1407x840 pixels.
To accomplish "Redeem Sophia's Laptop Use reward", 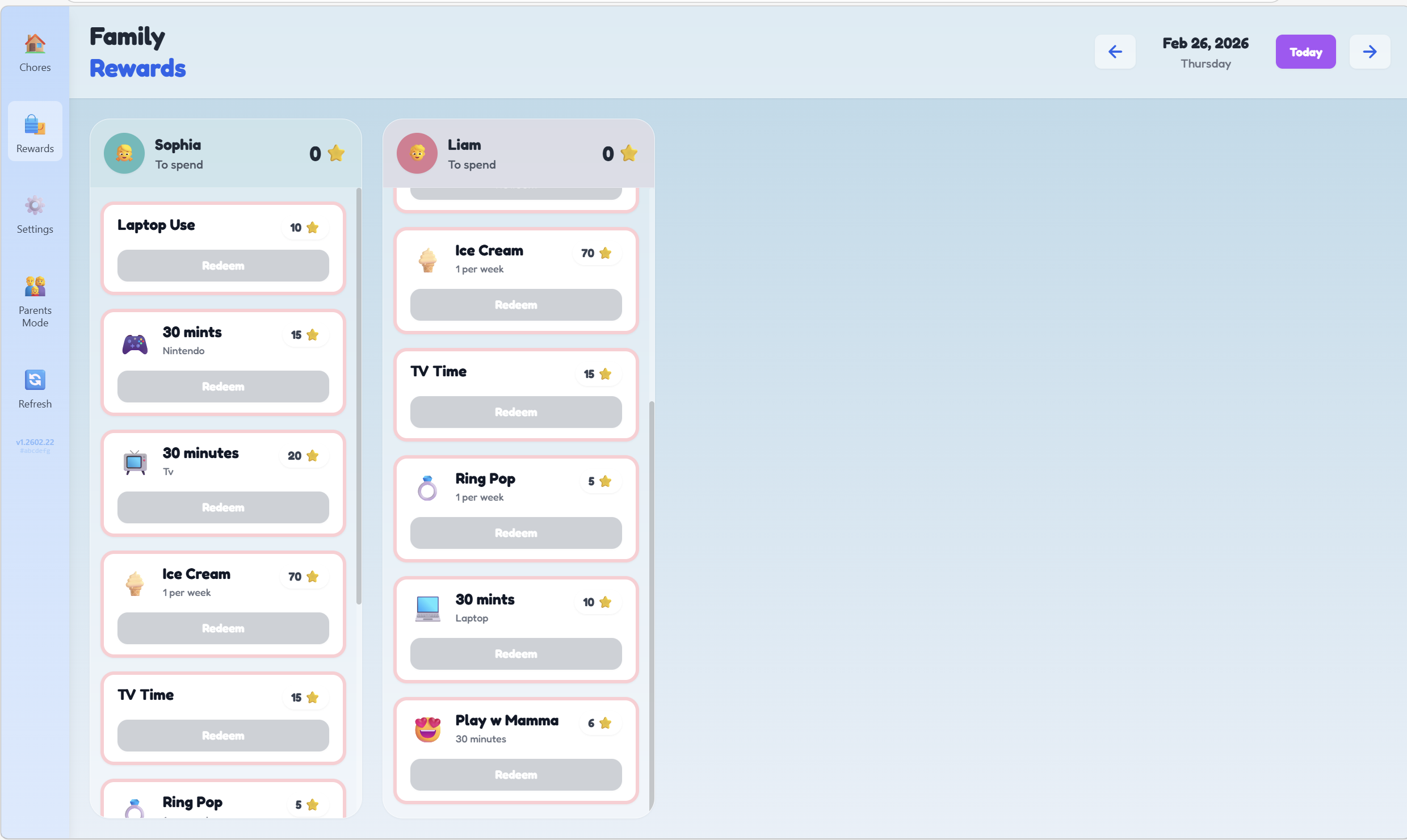I will click(223, 266).
